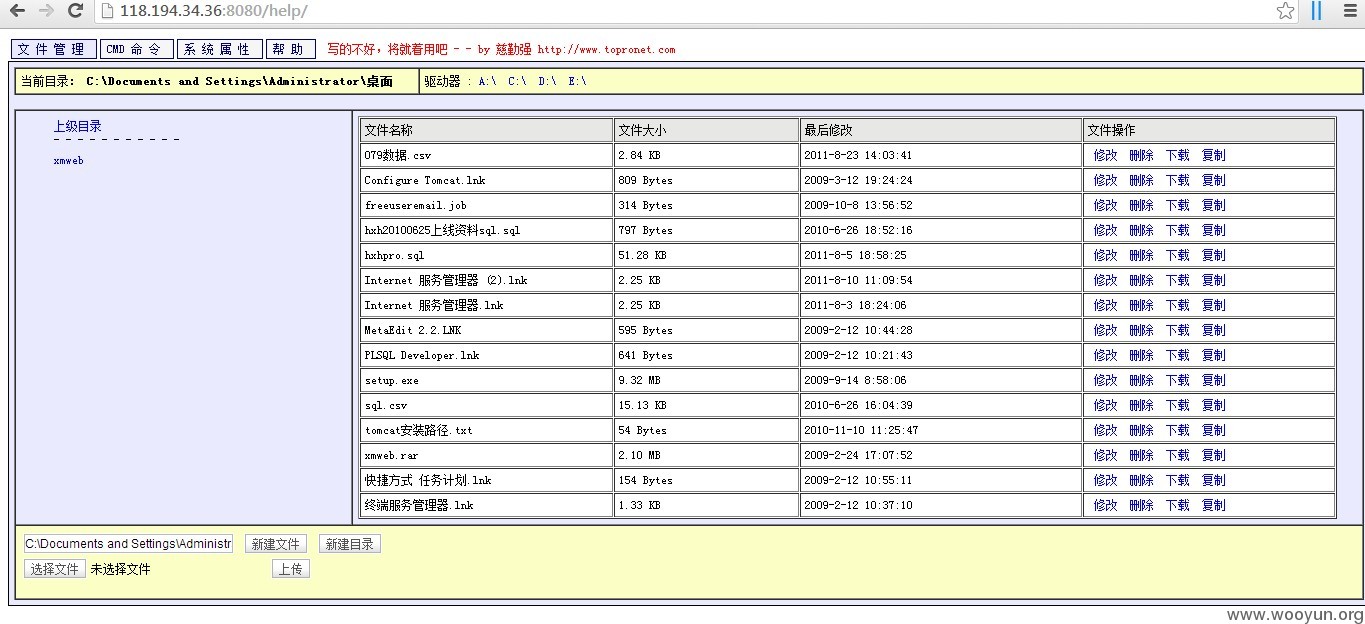Viewport: 1365px width, 624px height.
Task: Click 修改 for 终端服务管理器.lnk
Action: [x=1105, y=505]
